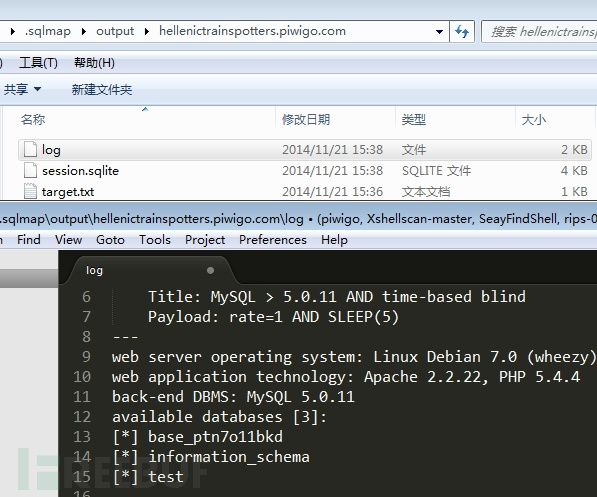This screenshot has height=497, width=597.
Task: Click 'available databases [3]:' line
Action: [219, 417]
